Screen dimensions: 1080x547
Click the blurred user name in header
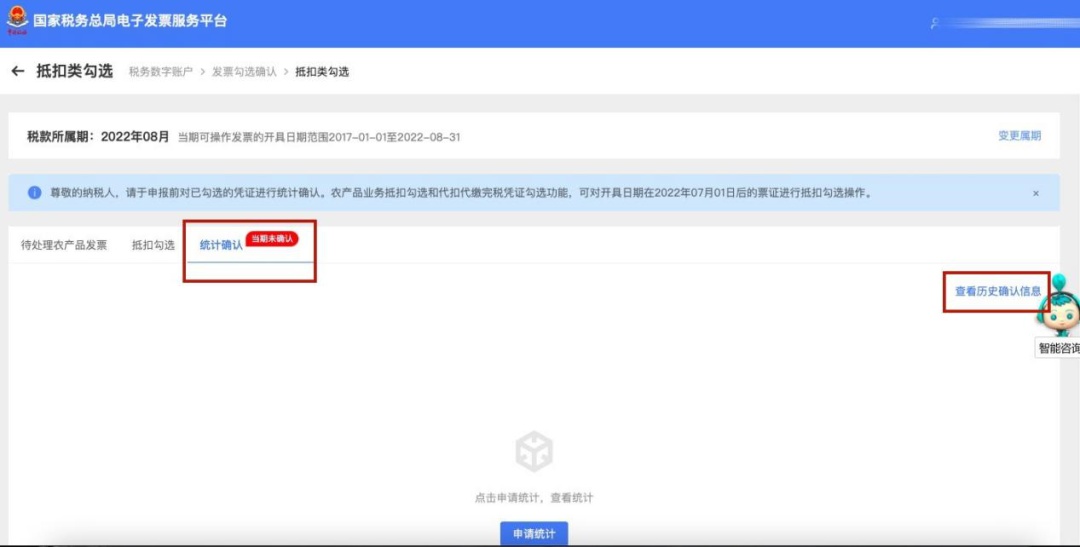(x=1012, y=23)
